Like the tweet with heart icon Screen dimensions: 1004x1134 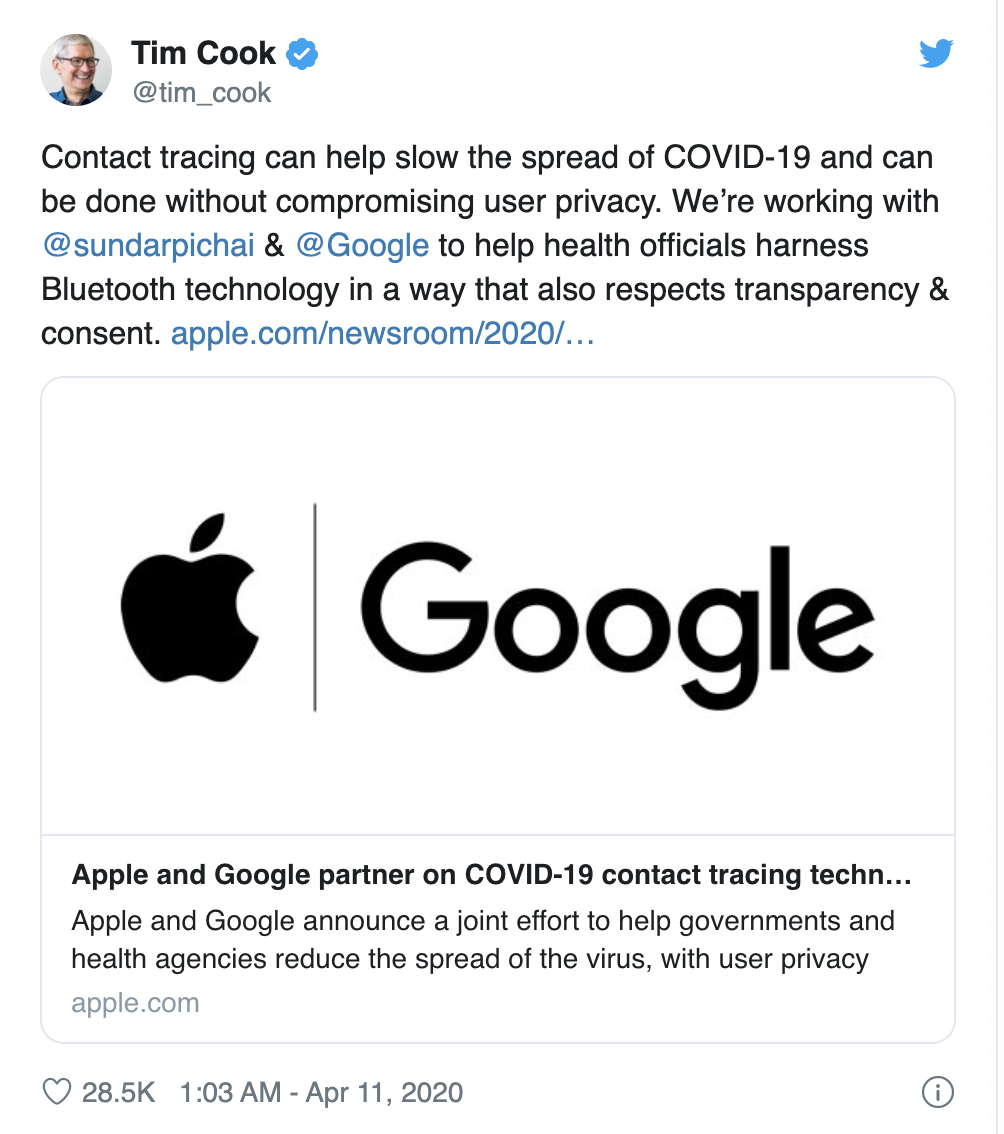[57, 1092]
